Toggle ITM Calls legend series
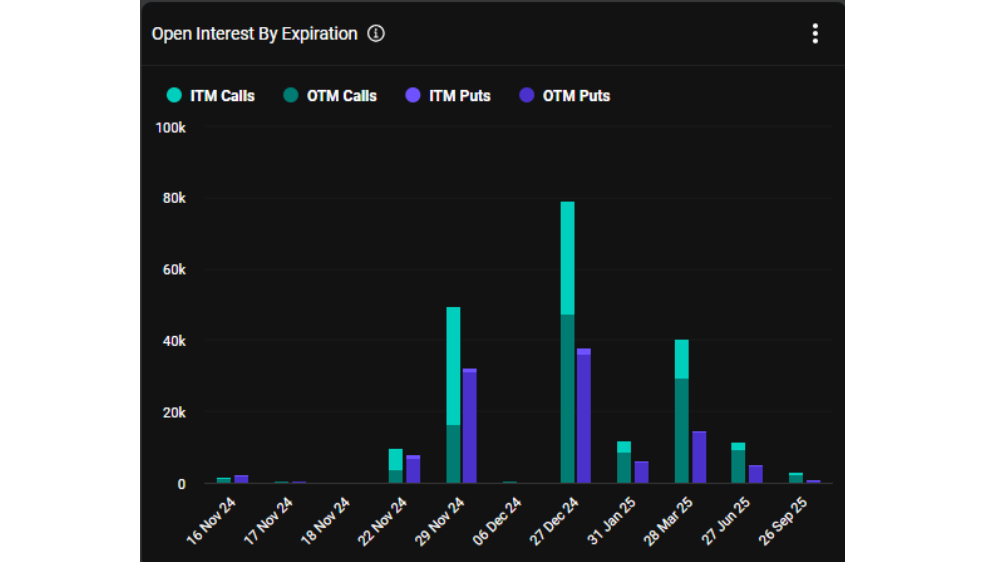The width and height of the screenshot is (1000, 562). [x=210, y=96]
